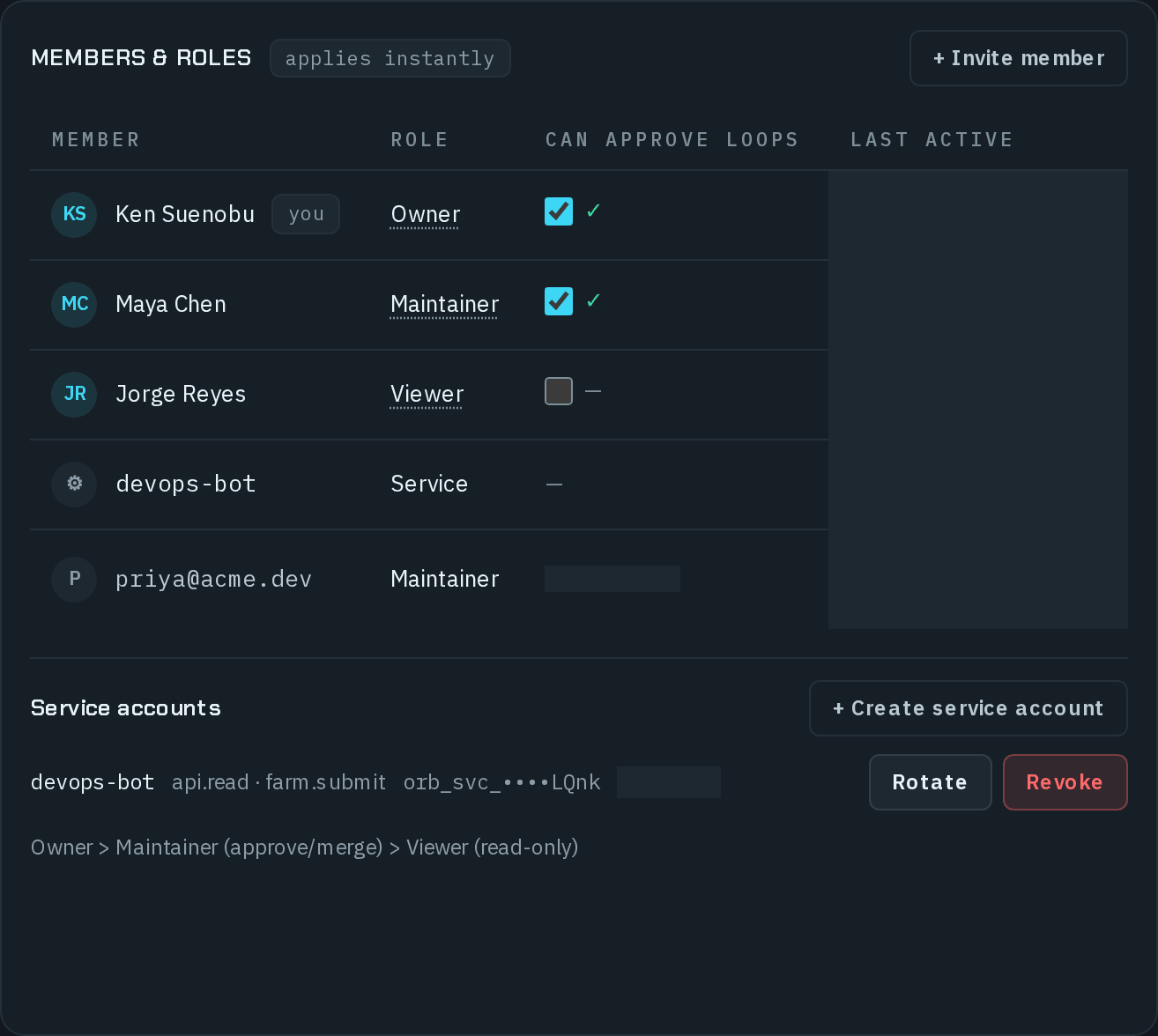Click the MC avatar for Maya Chen

[74, 304]
